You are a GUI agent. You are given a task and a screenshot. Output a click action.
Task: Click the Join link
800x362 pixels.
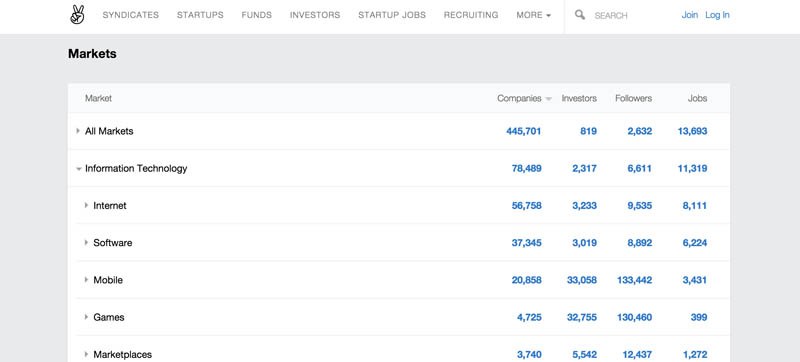pyautogui.click(x=690, y=15)
